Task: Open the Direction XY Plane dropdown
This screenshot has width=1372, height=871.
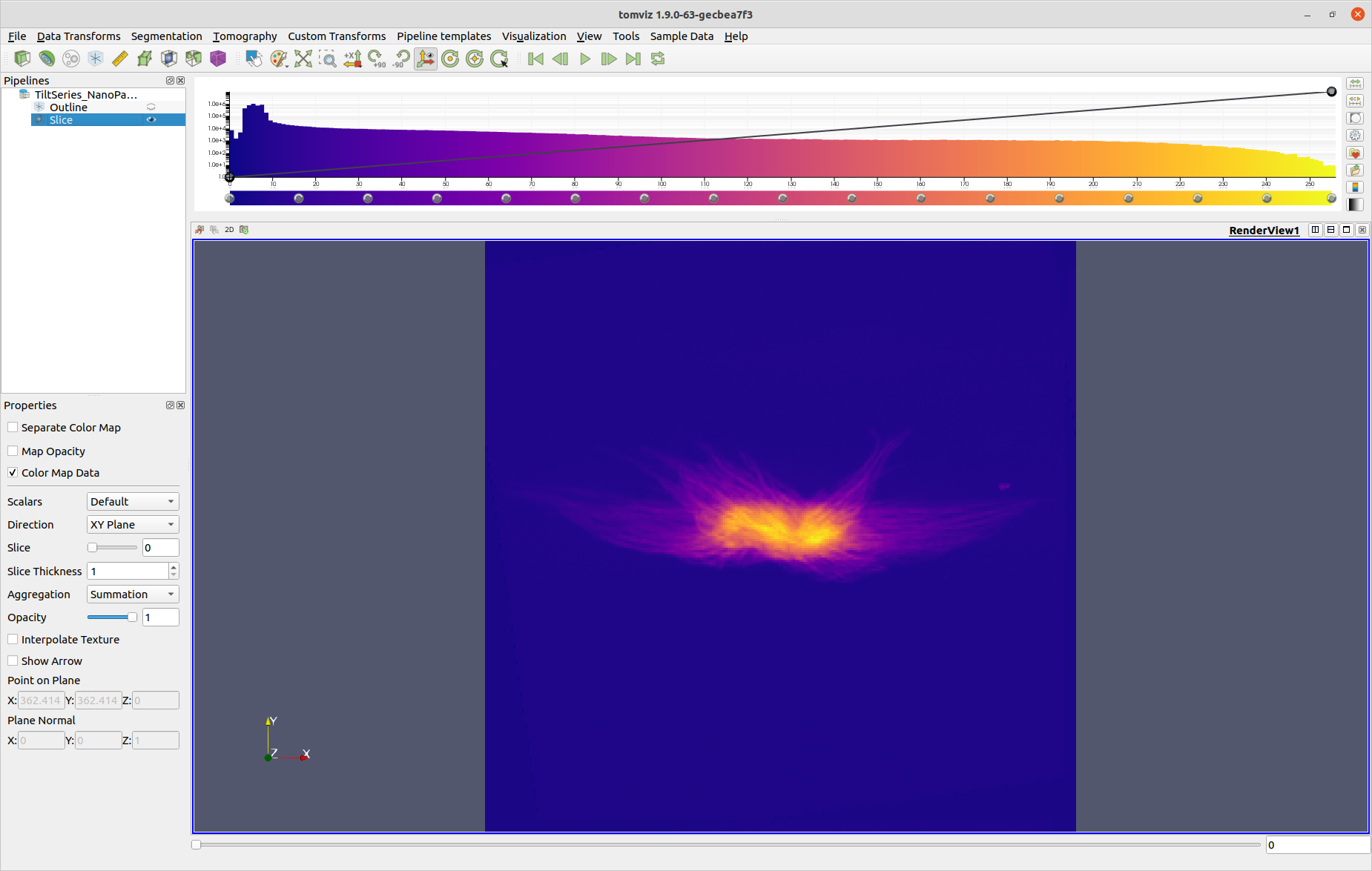Action: (x=133, y=525)
